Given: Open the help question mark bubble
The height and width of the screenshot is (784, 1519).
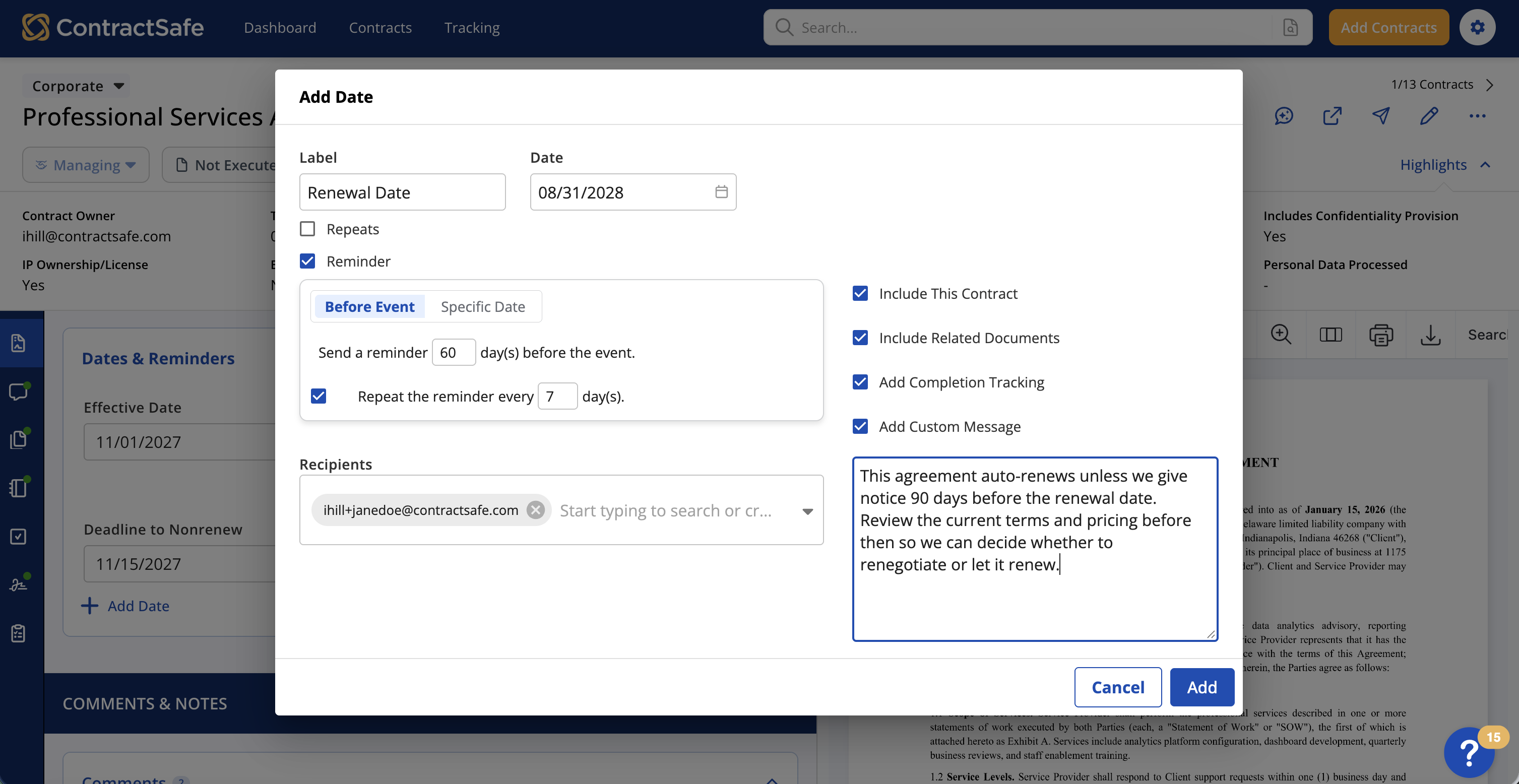Looking at the screenshot, I should pos(1469,753).
